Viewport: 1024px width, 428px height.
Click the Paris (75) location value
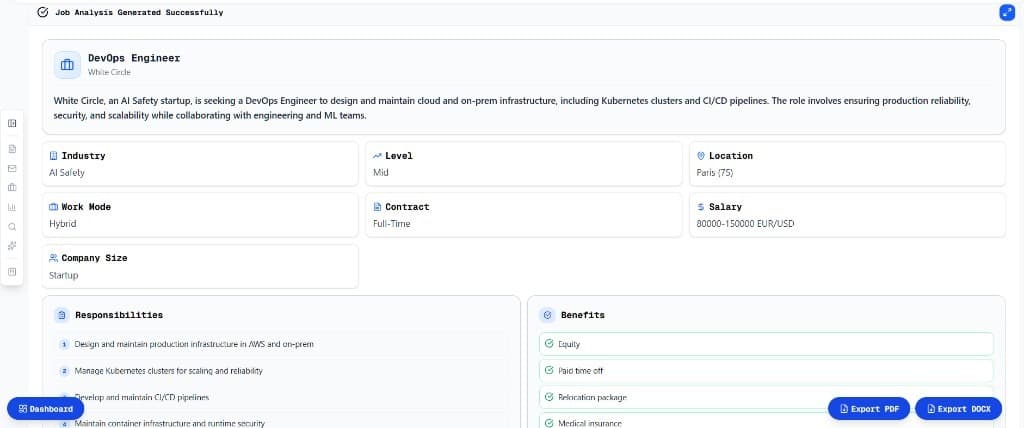click(x=715, y=173)
